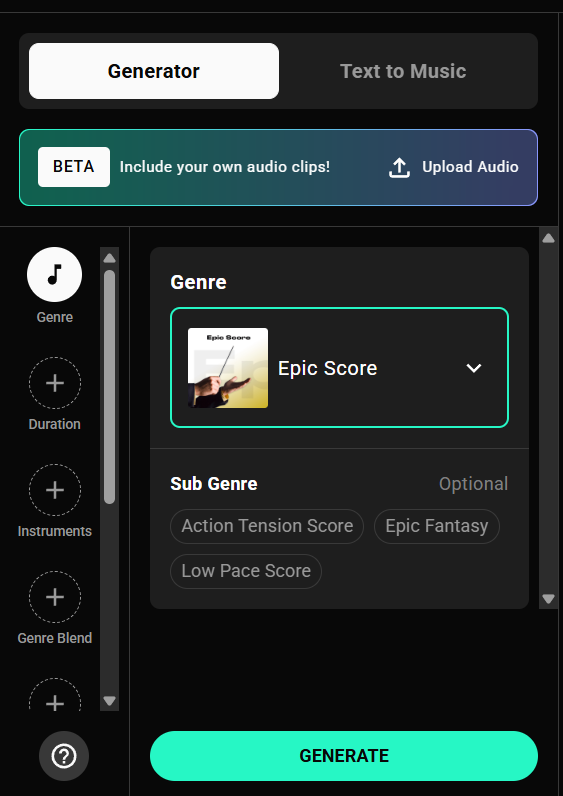Open the genre selector showing Epic Score
This screenshot has width=563, height=796.
click(339, 368)
